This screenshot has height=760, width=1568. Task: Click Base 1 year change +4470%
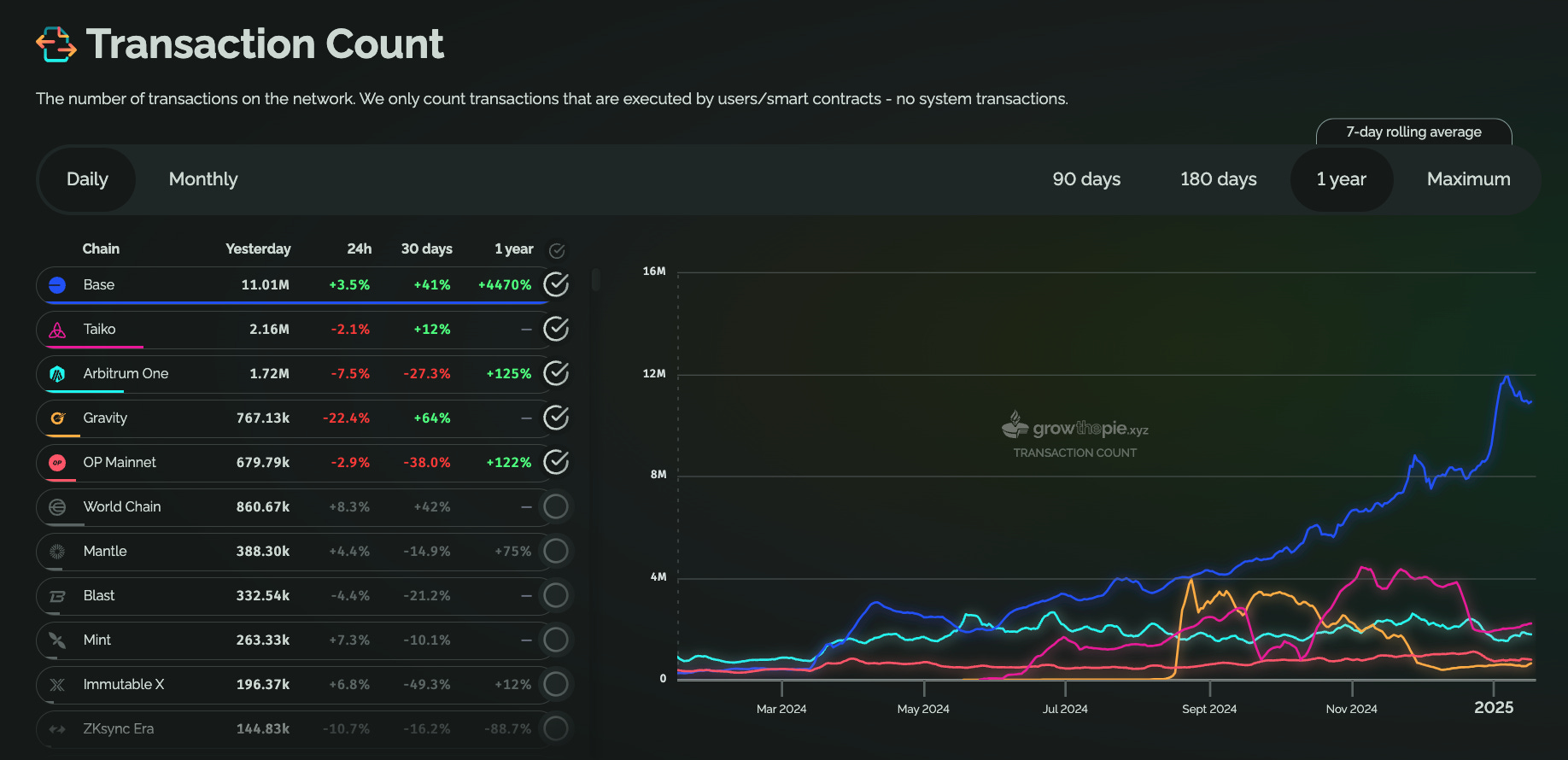(x=505, y=284)
